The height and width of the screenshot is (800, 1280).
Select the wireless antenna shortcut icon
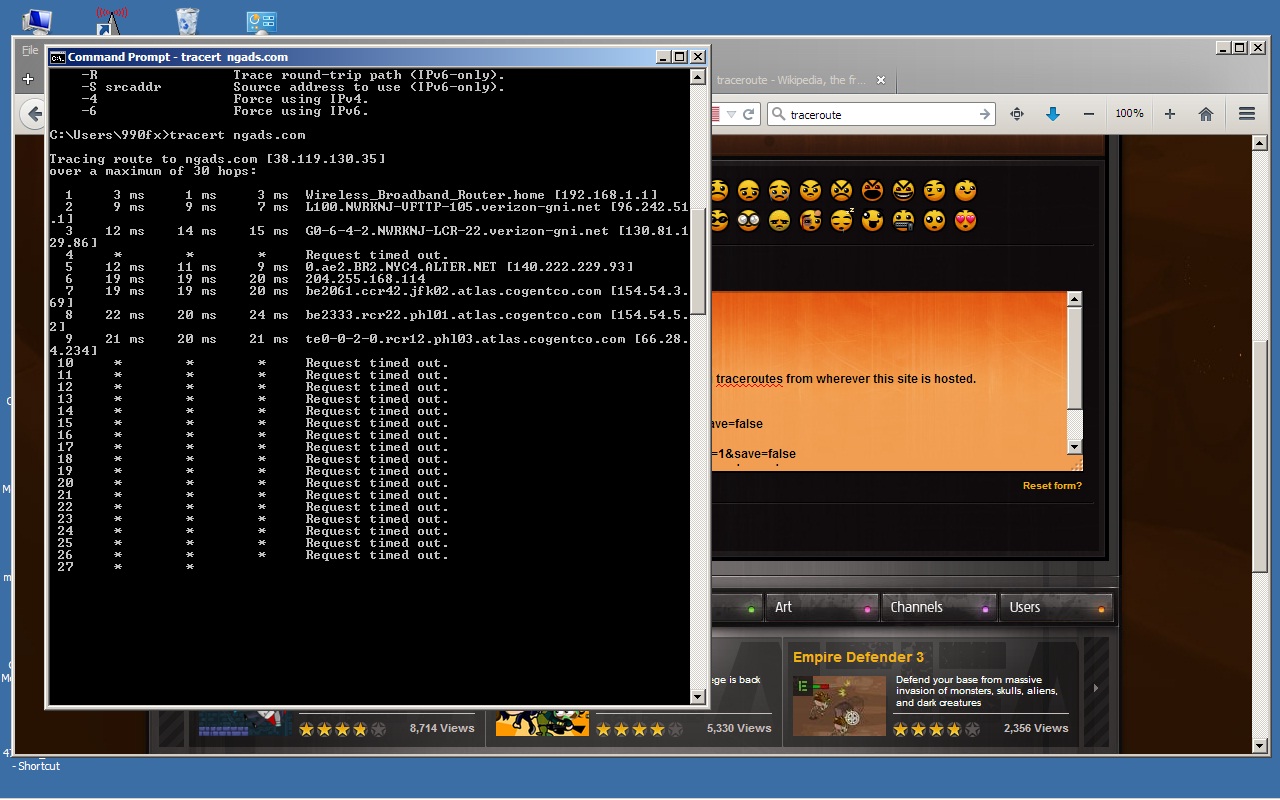(111, 21)
